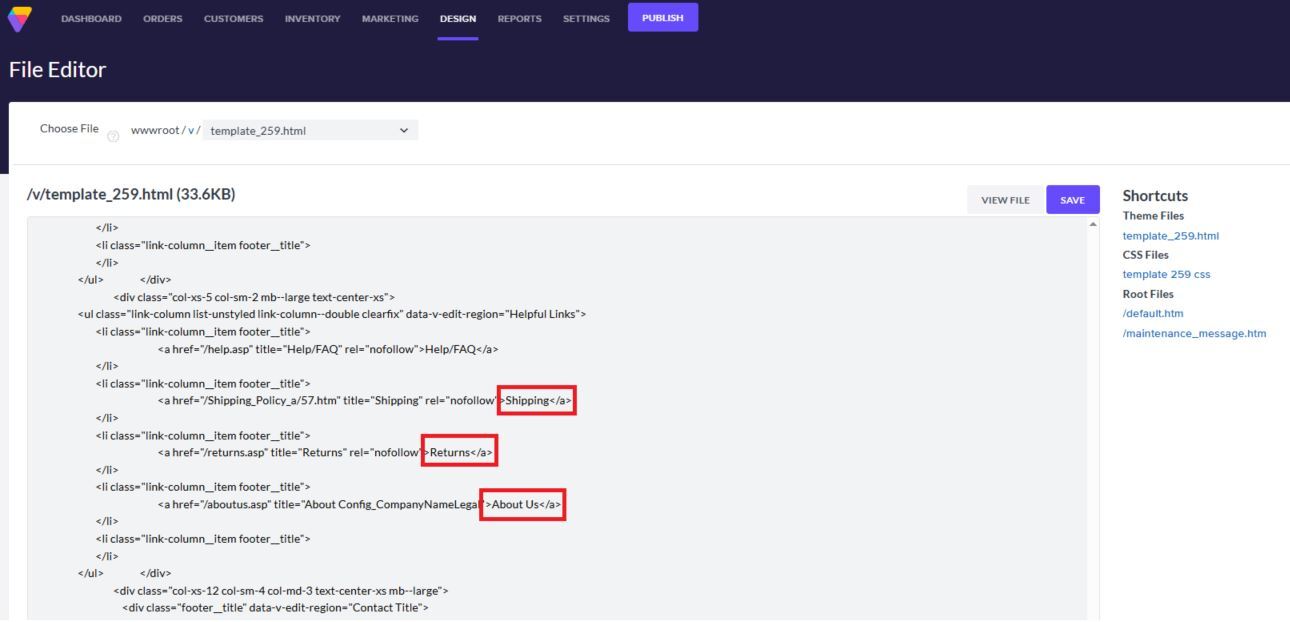Save the template file
The width and height of the screenshot is (1290, 622).
coord(1072,200)
